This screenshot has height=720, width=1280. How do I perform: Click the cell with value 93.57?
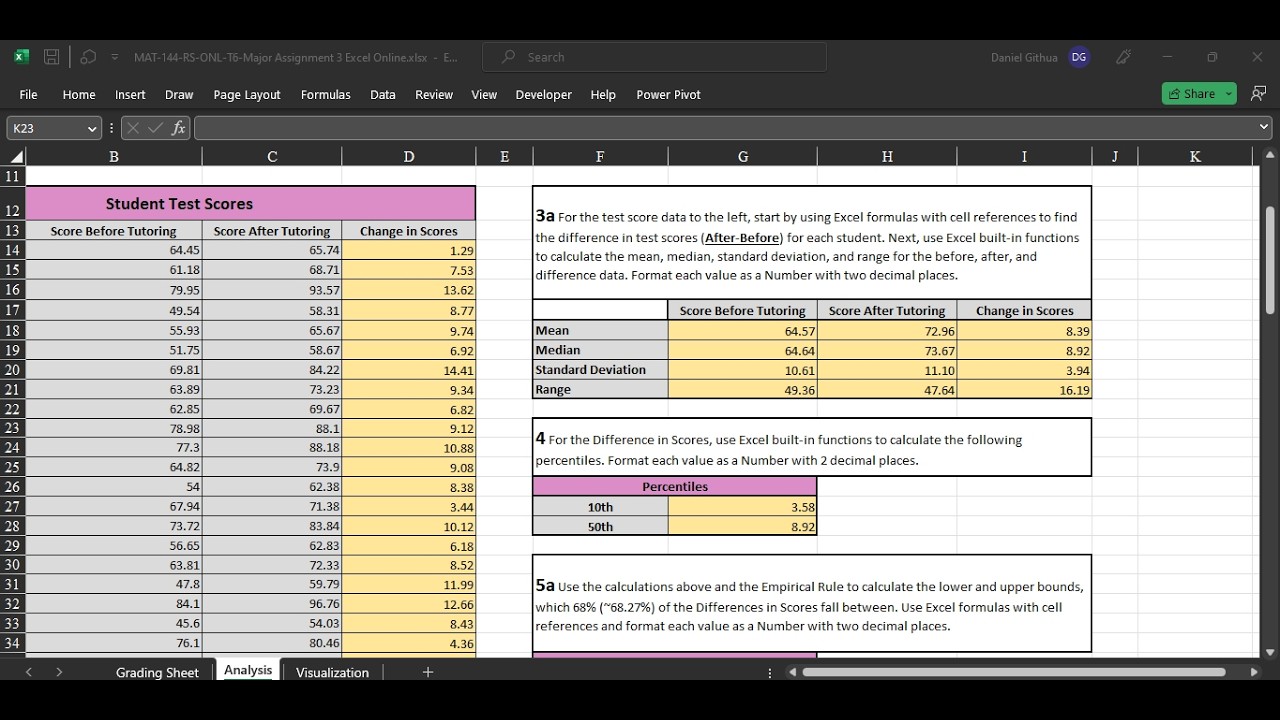click(x=272, y=290)
